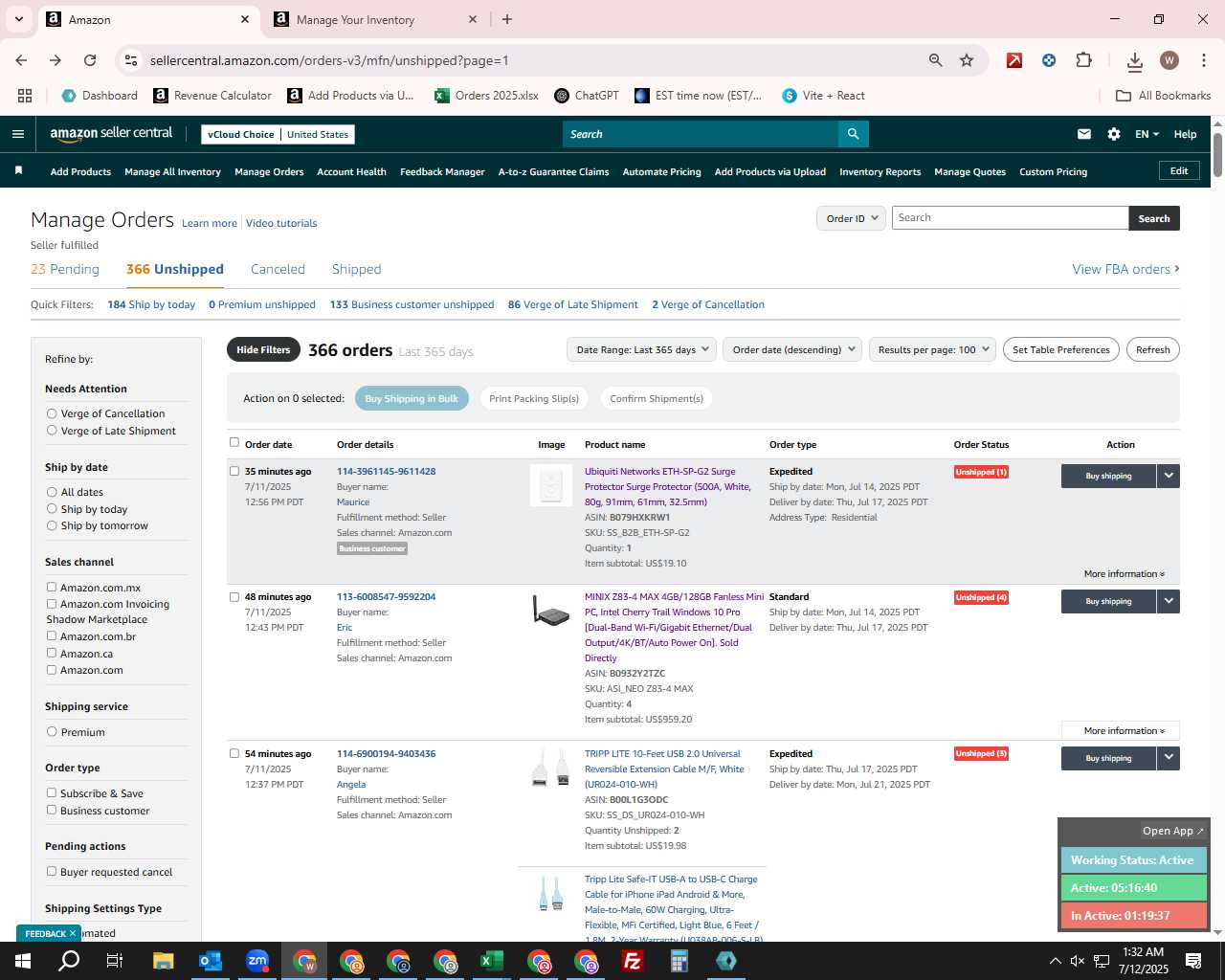
Task: Expand More information for MINIX order
Action: [1121, 731]
